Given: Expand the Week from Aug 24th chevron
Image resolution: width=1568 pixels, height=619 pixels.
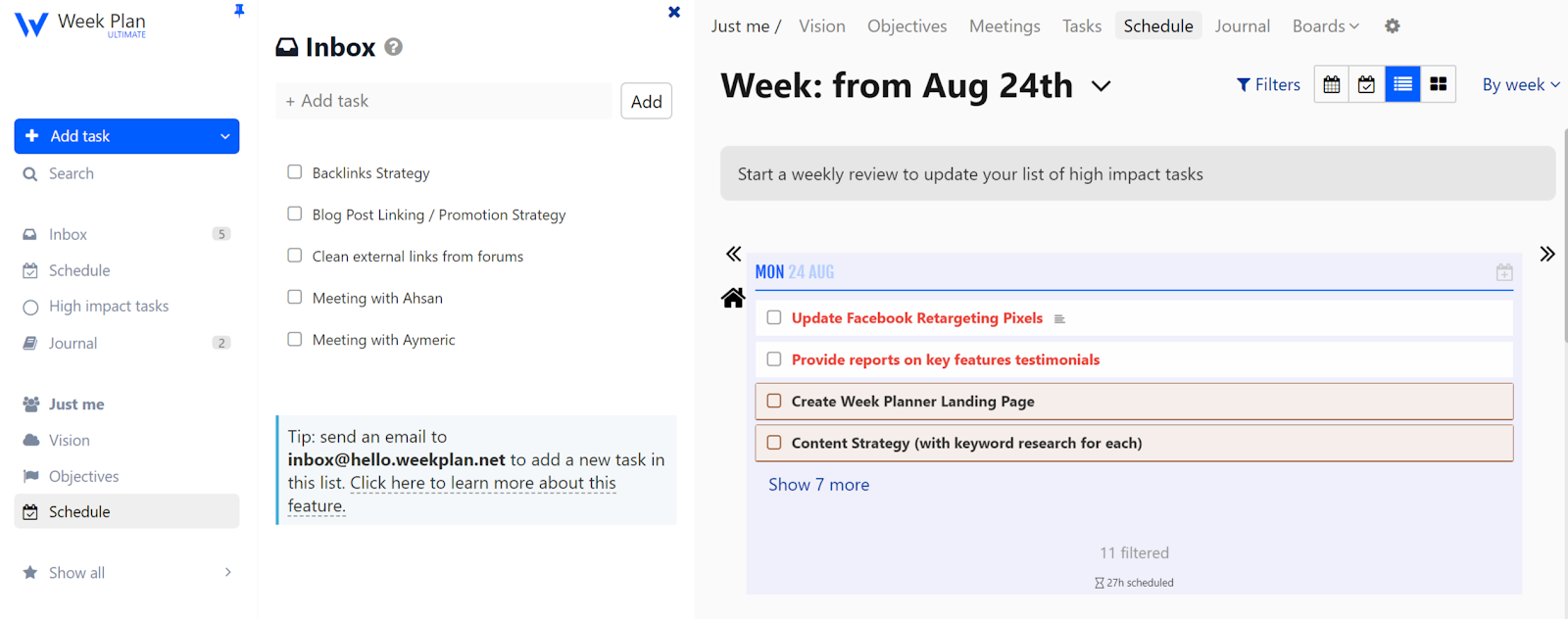Looking at the screenshot, I should [1102, 86].
